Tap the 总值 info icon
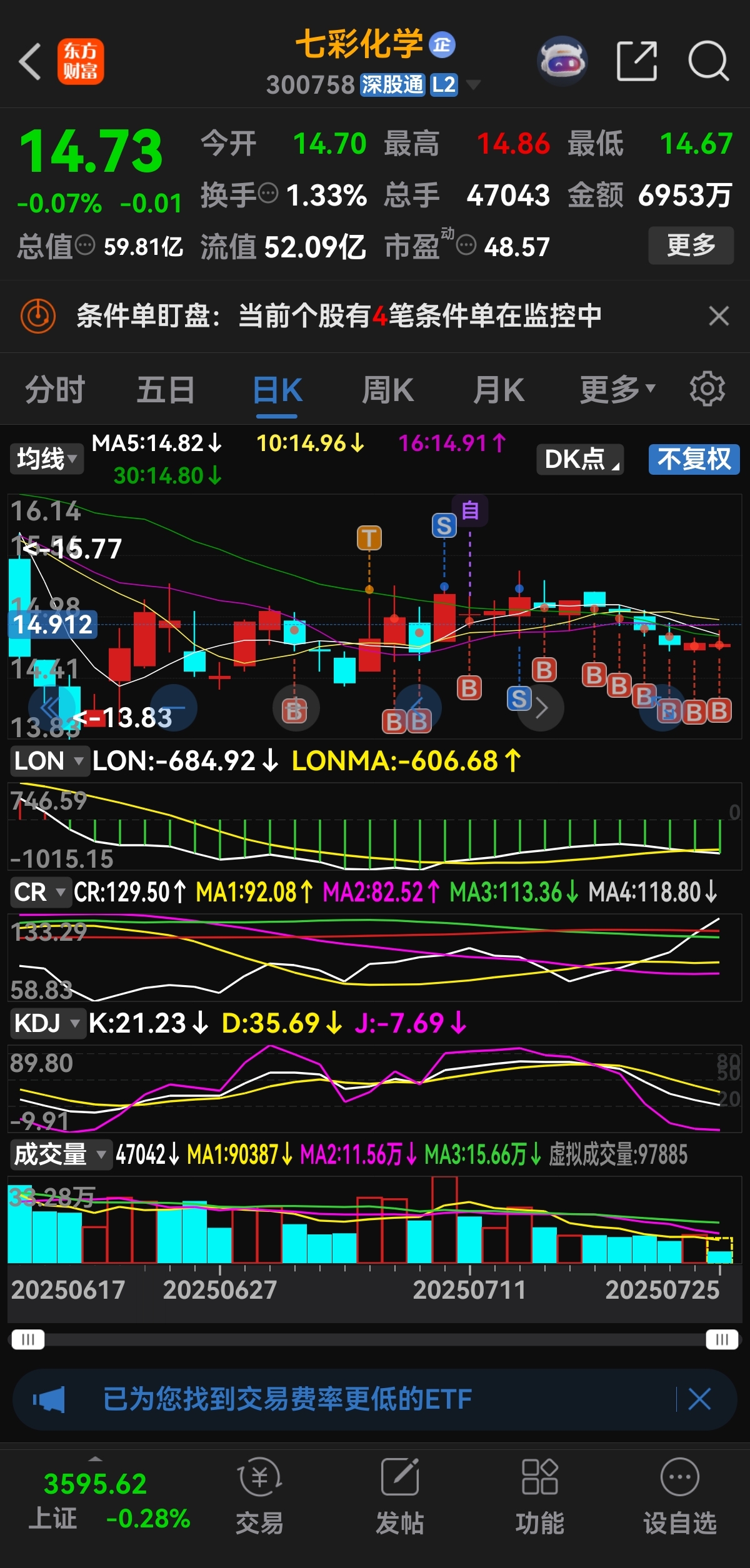The width and height of the screenshot is (750, 1568). [x=85, y=245]
